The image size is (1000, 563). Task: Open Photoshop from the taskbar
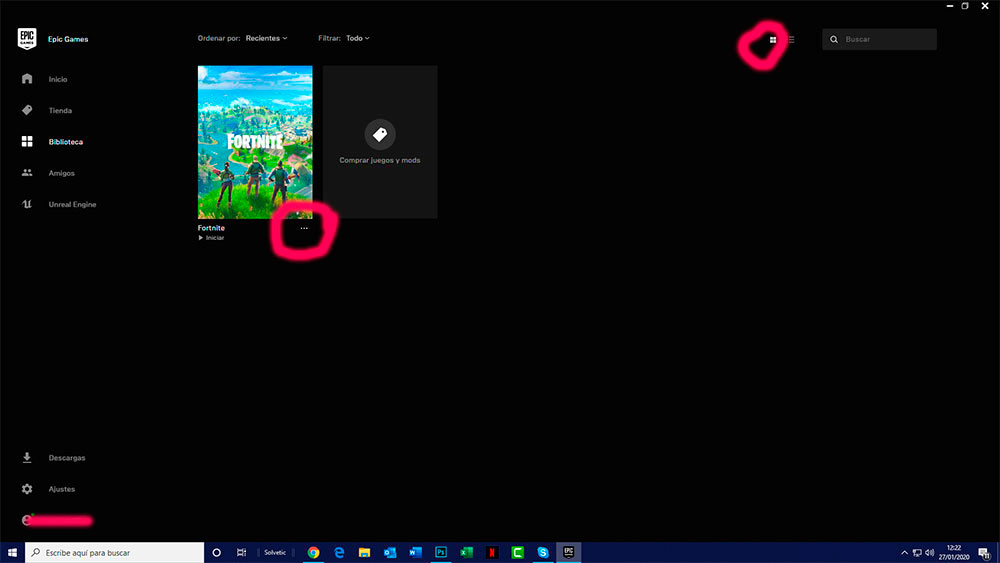441,552
